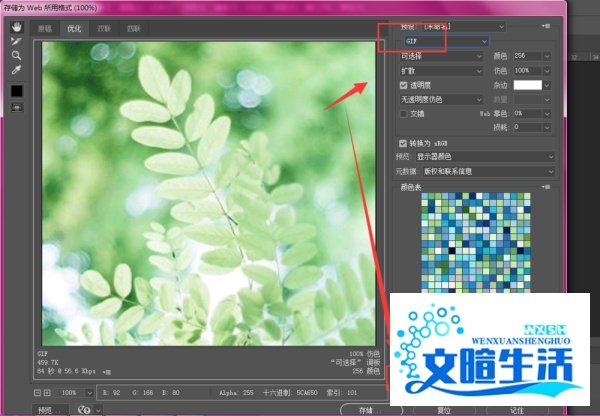Click the 复位 (Reset) button
The width and height of the screenshot is (600, 416).
click(444, 410)
